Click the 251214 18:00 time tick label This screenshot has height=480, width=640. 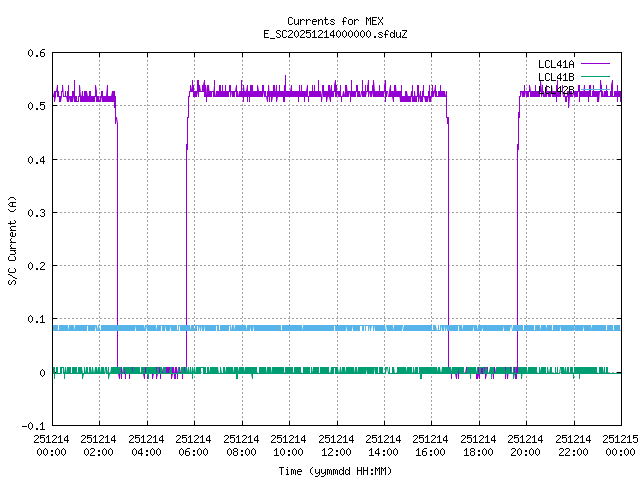tap(479, 445)
